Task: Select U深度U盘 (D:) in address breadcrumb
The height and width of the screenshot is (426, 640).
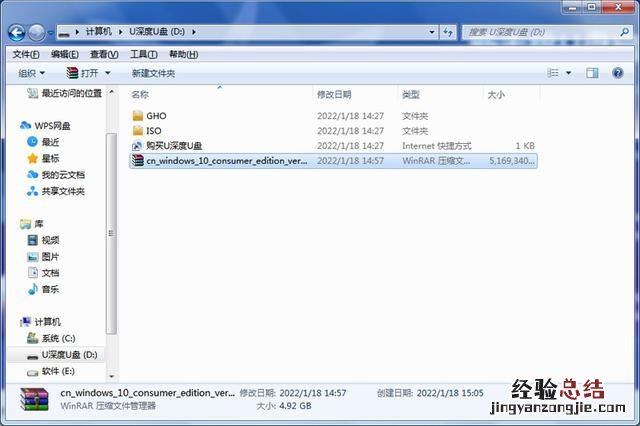Action: pyautogui.click(x=157, y=31)
